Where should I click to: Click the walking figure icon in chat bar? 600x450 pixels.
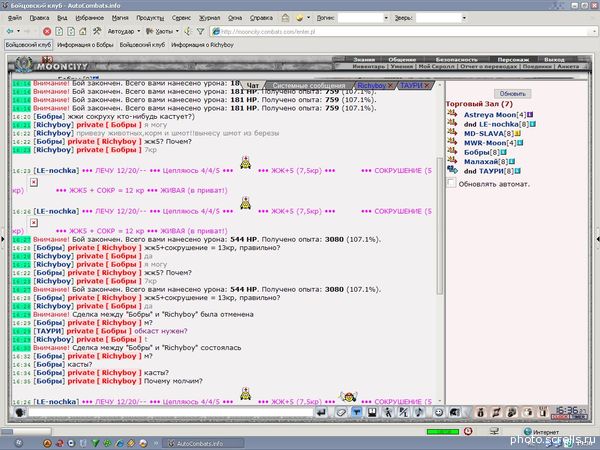[x=388, y=412]
